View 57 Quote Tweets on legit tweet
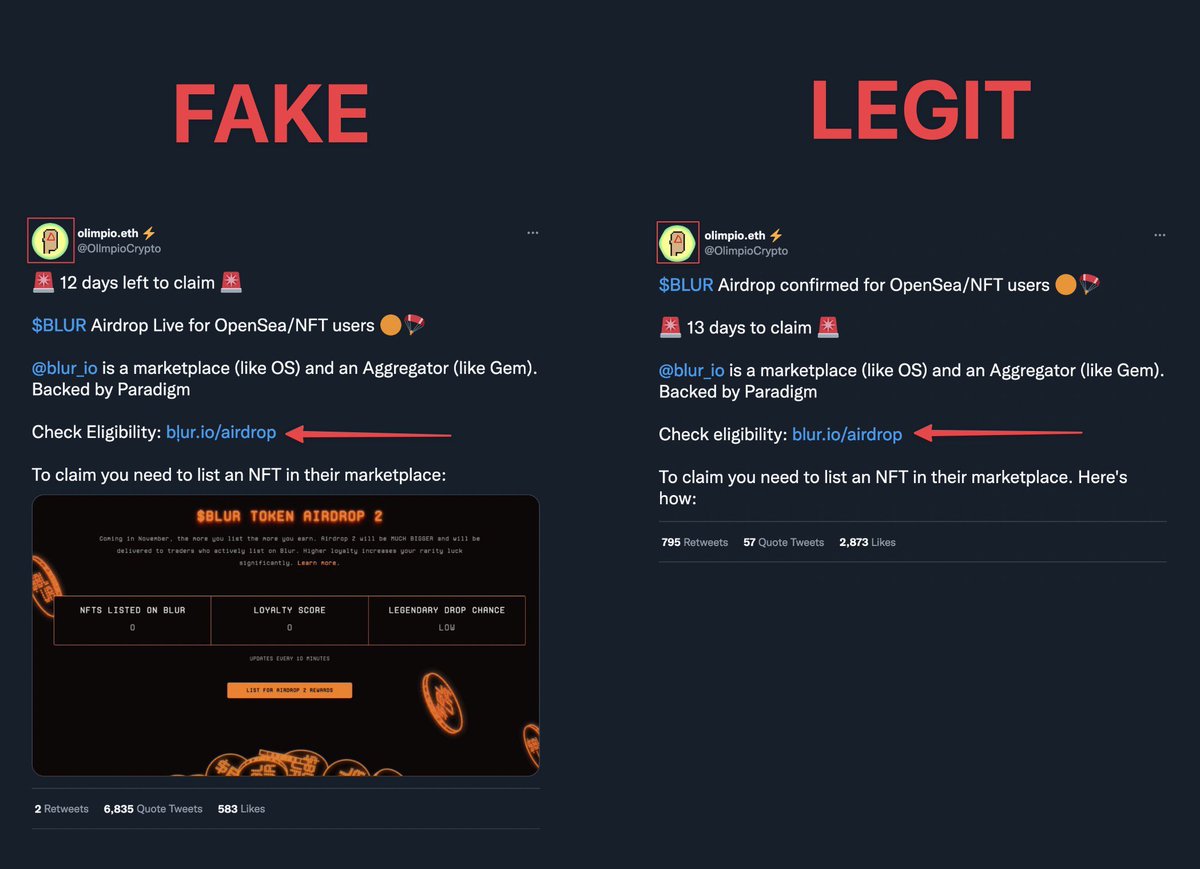The height and width of the screenshot is (869, 1200). (783, 542)
